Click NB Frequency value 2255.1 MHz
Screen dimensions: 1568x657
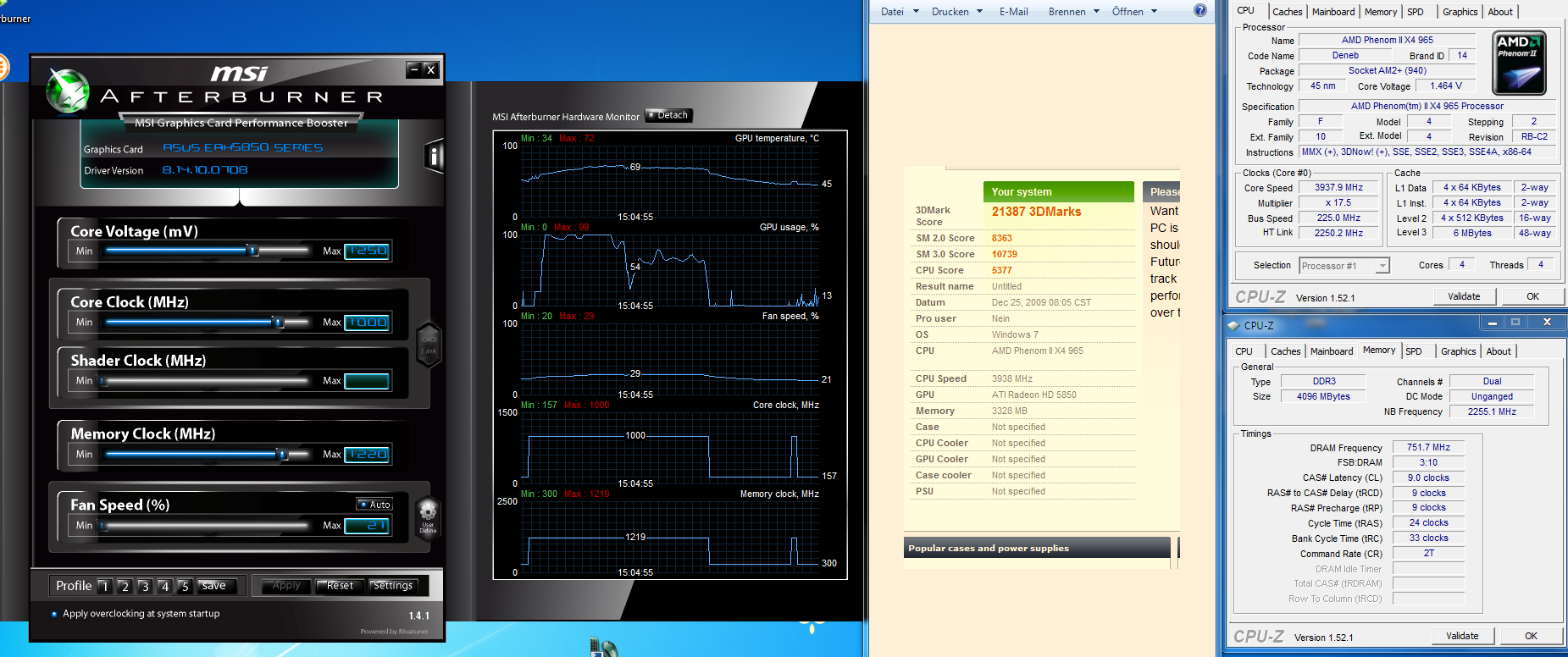(1492, 411)
